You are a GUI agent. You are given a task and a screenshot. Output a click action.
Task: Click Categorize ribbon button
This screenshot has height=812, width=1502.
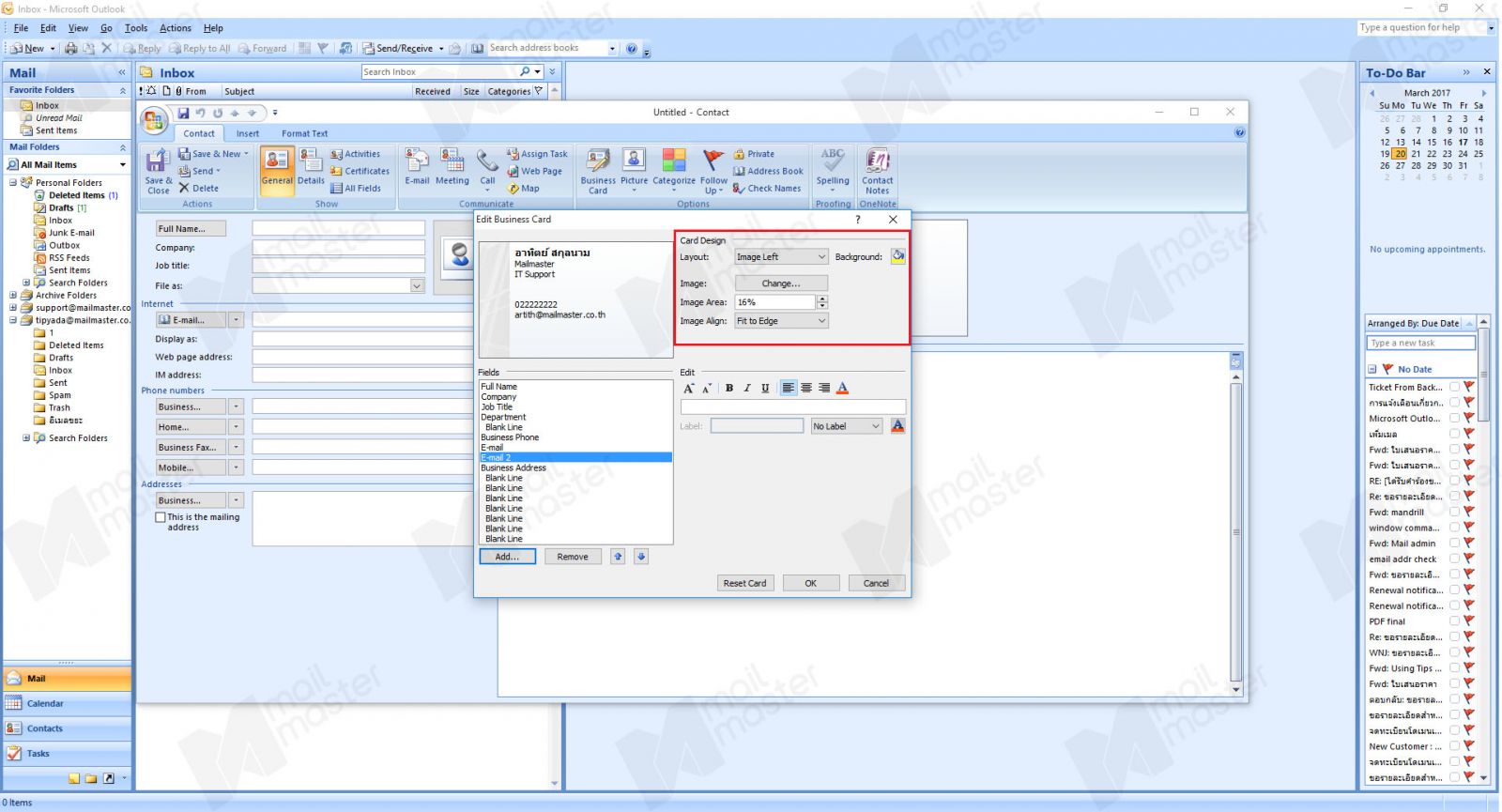(674, 171)
